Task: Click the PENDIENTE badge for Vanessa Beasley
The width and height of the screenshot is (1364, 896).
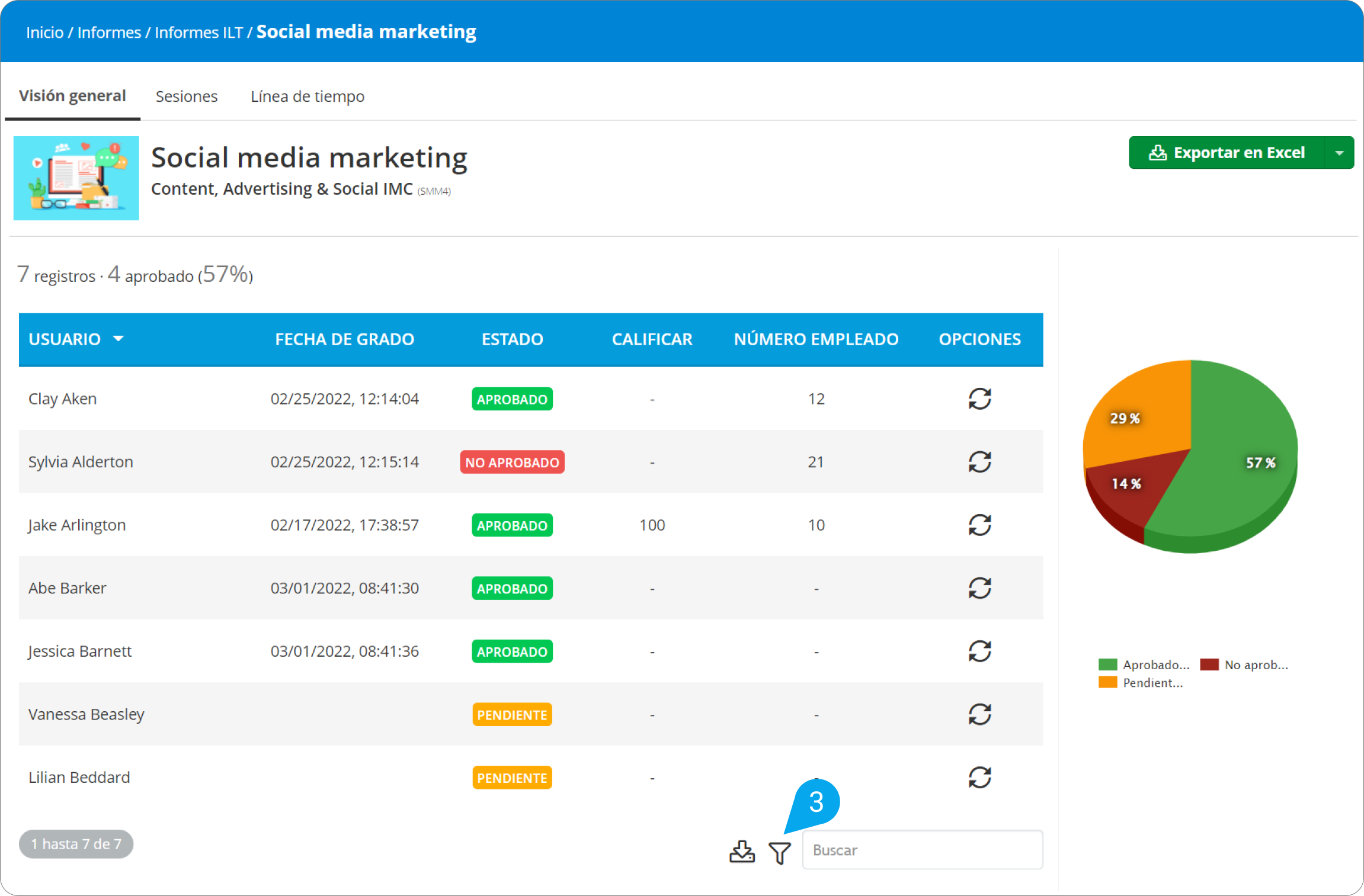Action: click(513, 715)
